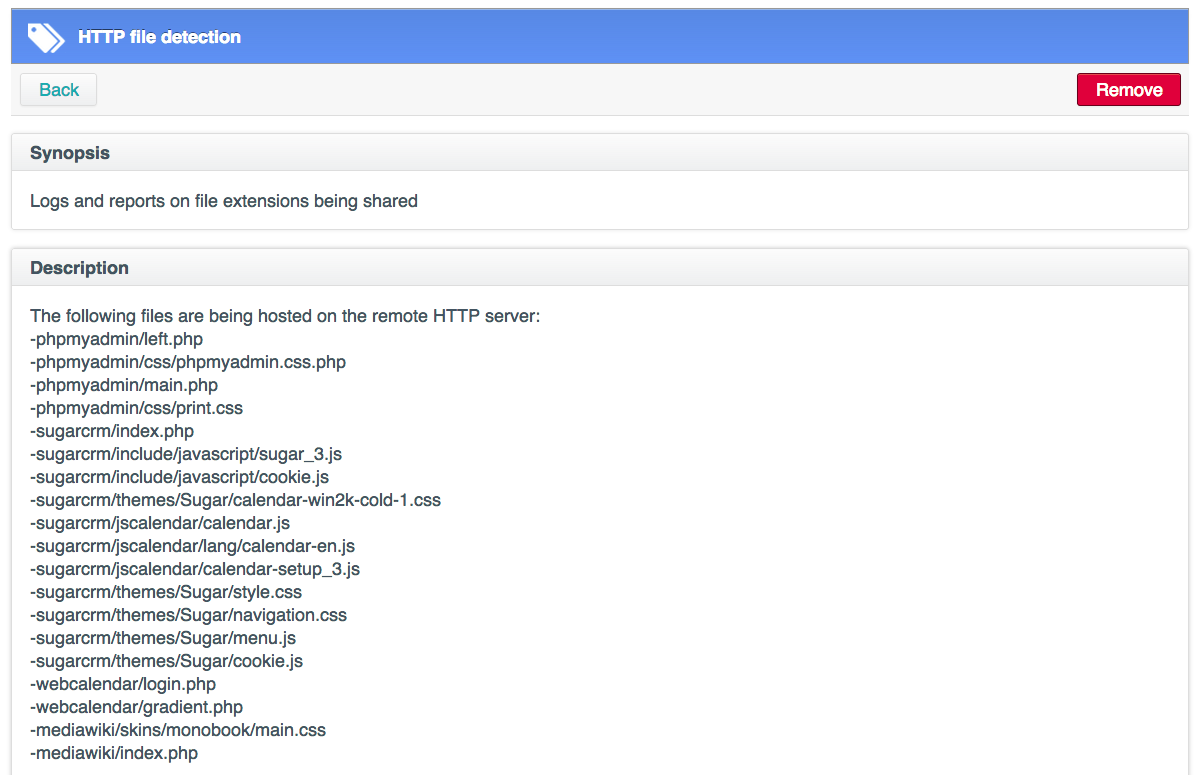Click the phpmyadmin/css/print.css entry
The image size is (1203, 775).
137,408
